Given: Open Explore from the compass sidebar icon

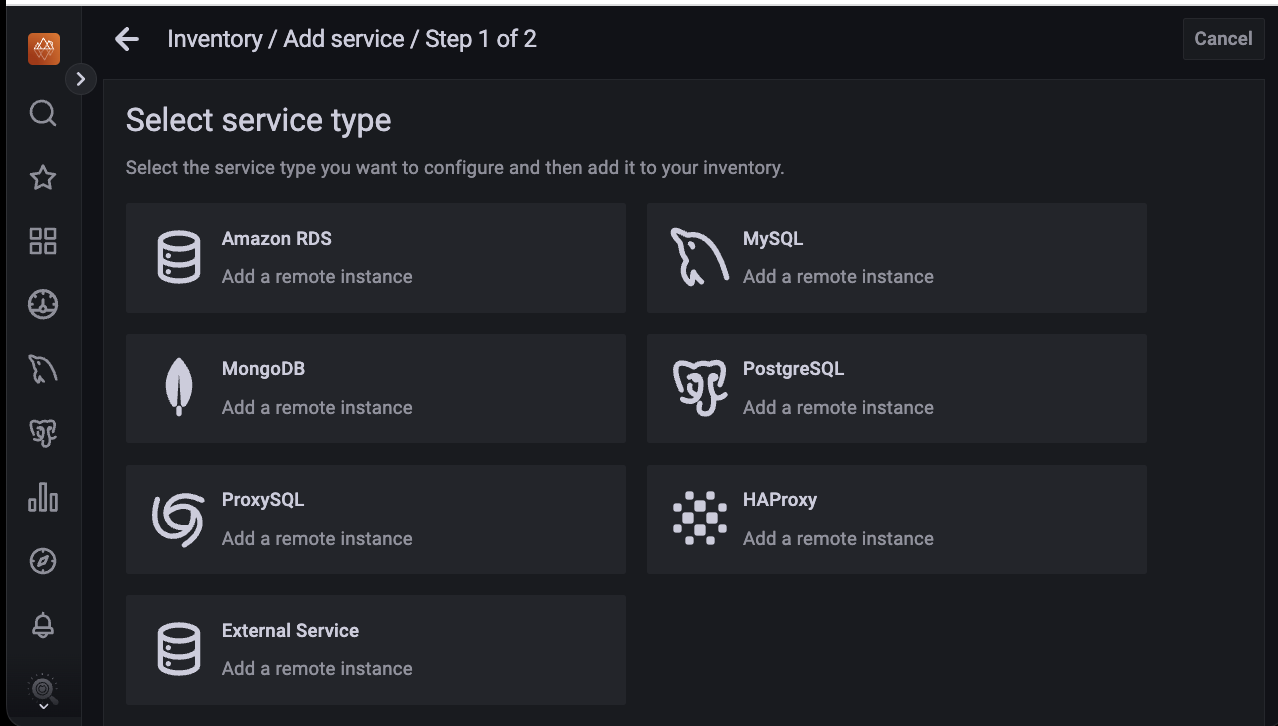Looking at the screenshot, I should pyautogui.click(x=43, y=561).
